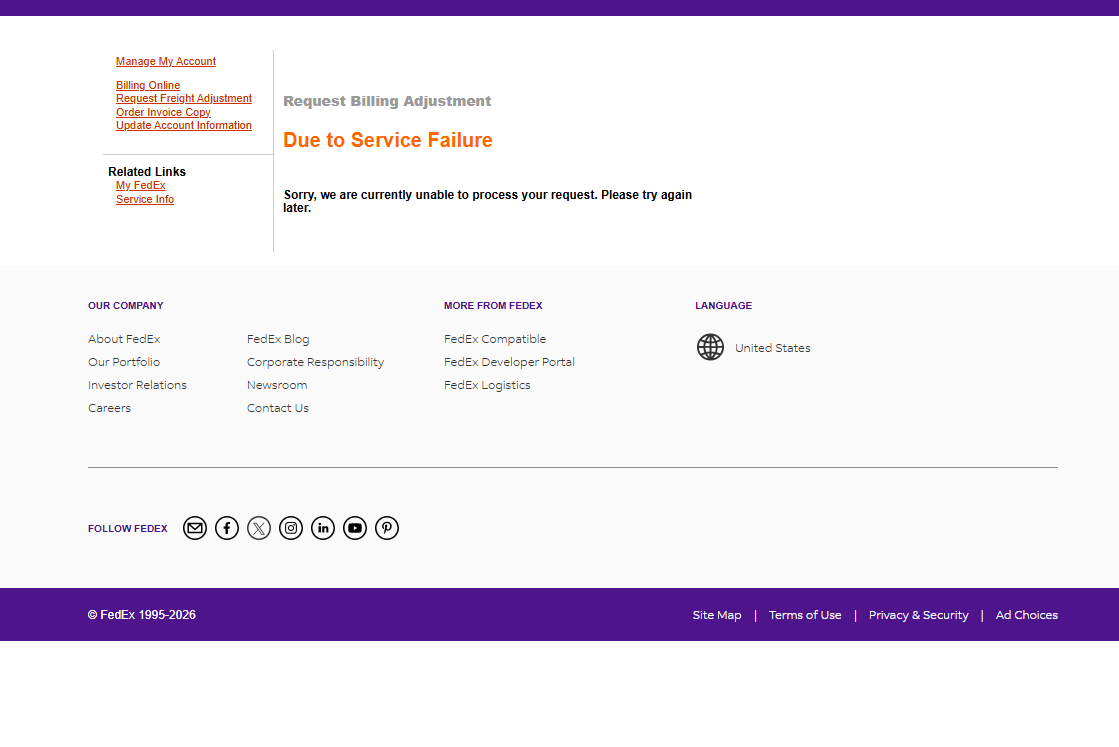Open Site Map in bottom bar
The width and height of the screenshot is (1119, 747).
coord(717,615)
